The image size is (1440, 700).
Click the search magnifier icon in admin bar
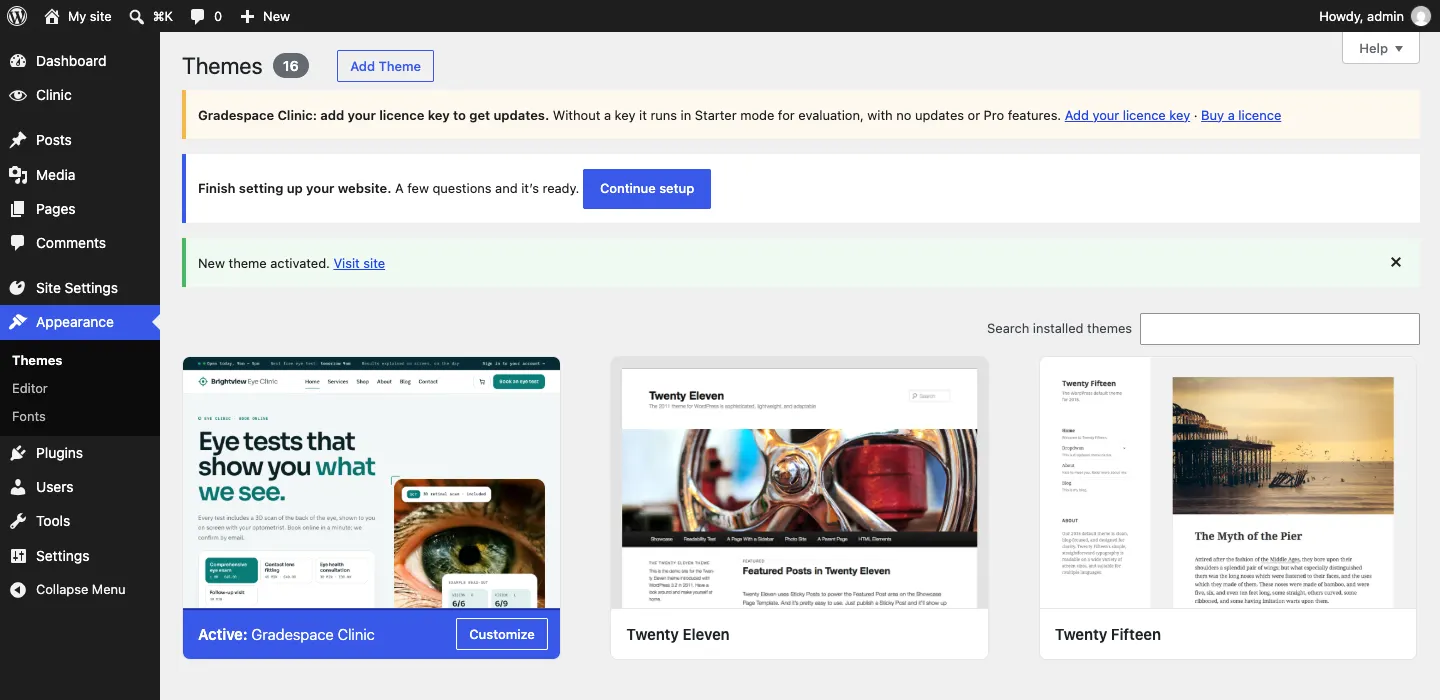coord(137,16)
